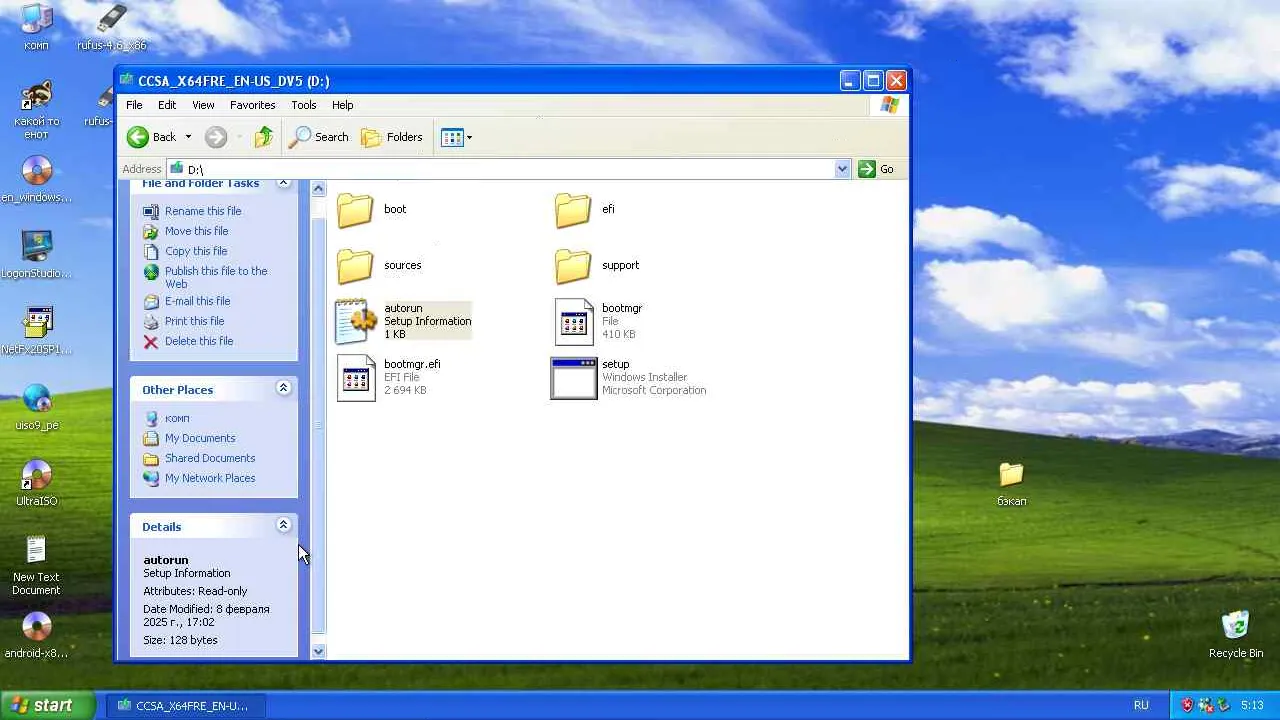Click the E-mail this file link

point(197,301)
